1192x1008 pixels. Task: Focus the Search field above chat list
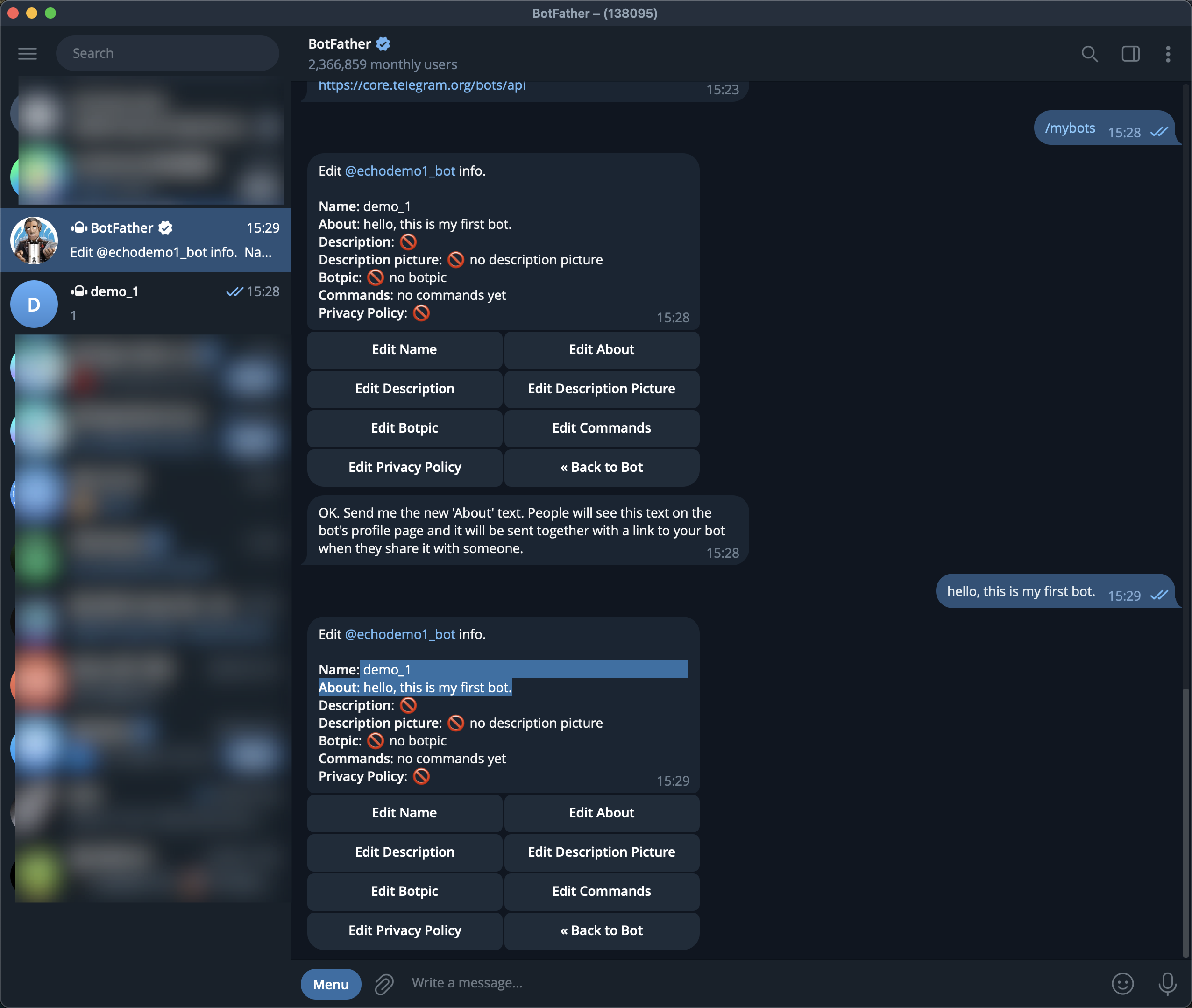pos(167,53)
